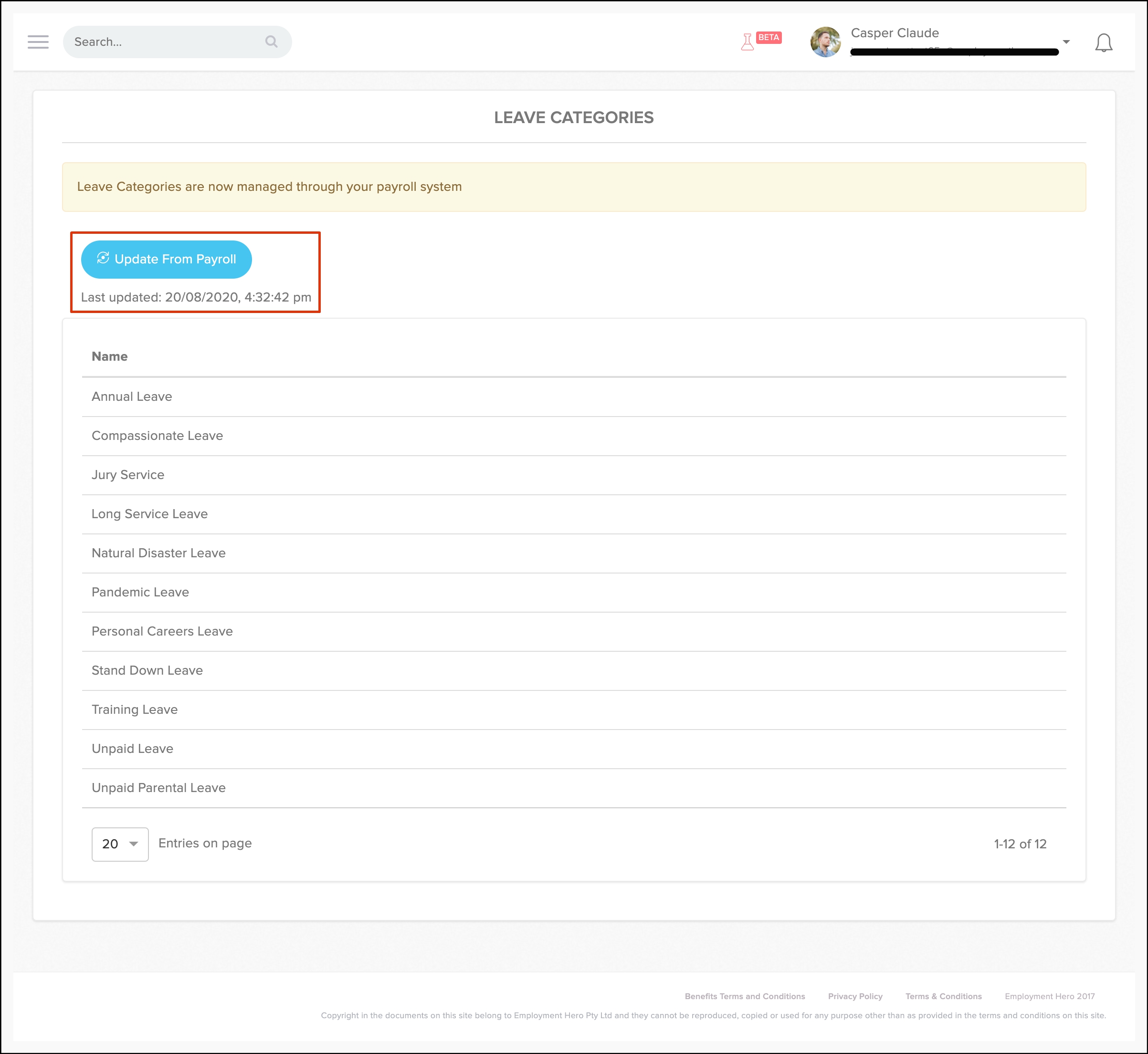Open the Terms & Conditions link
The height and width of the screenshot is (1054, 1148).
click(x=943, y=996)
